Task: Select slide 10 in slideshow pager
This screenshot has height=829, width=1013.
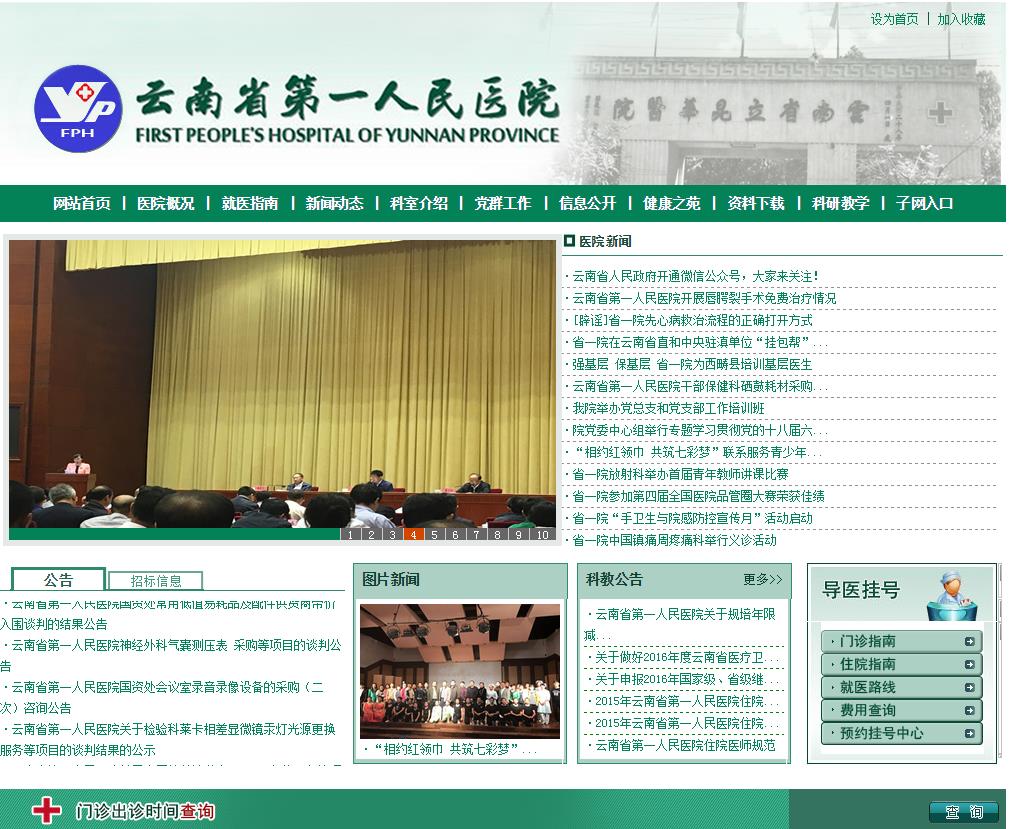Action: coord(542,534)
